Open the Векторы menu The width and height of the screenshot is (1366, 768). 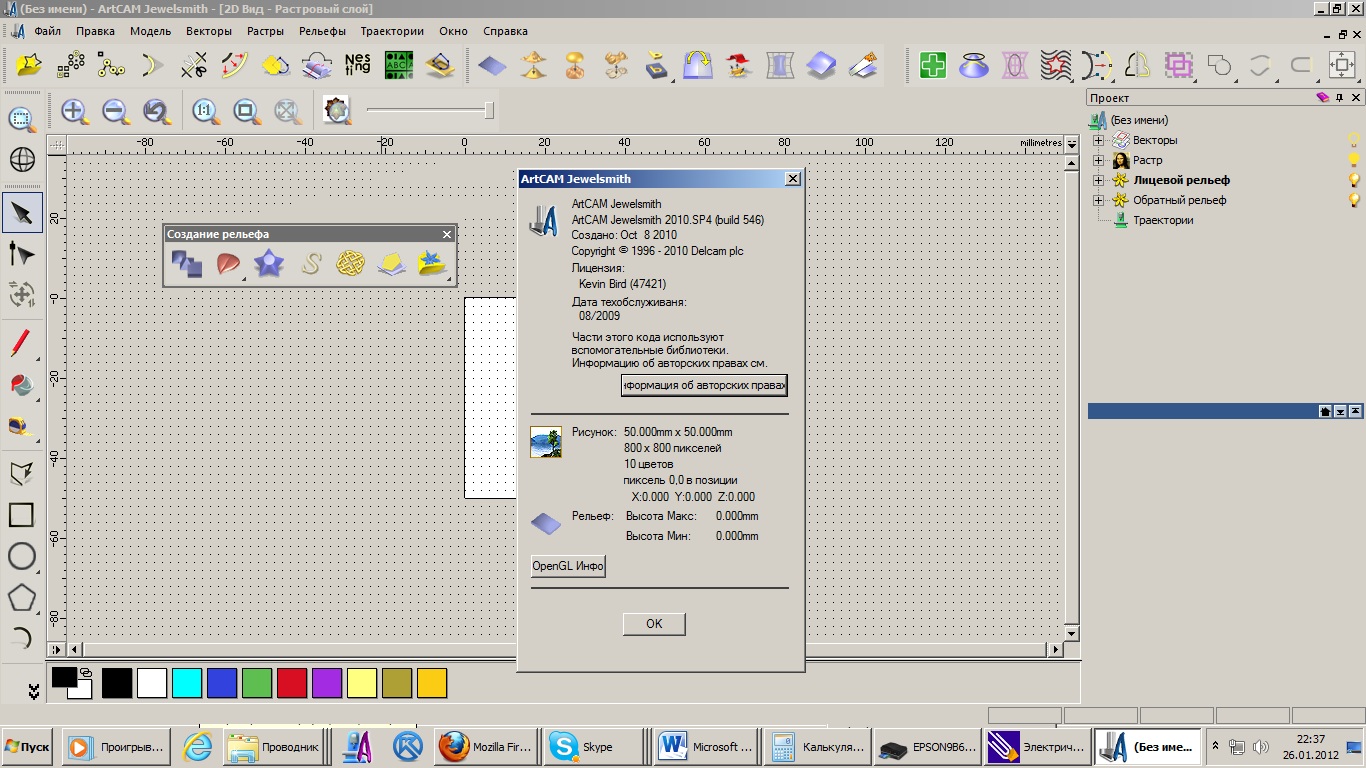click(209, 31)
